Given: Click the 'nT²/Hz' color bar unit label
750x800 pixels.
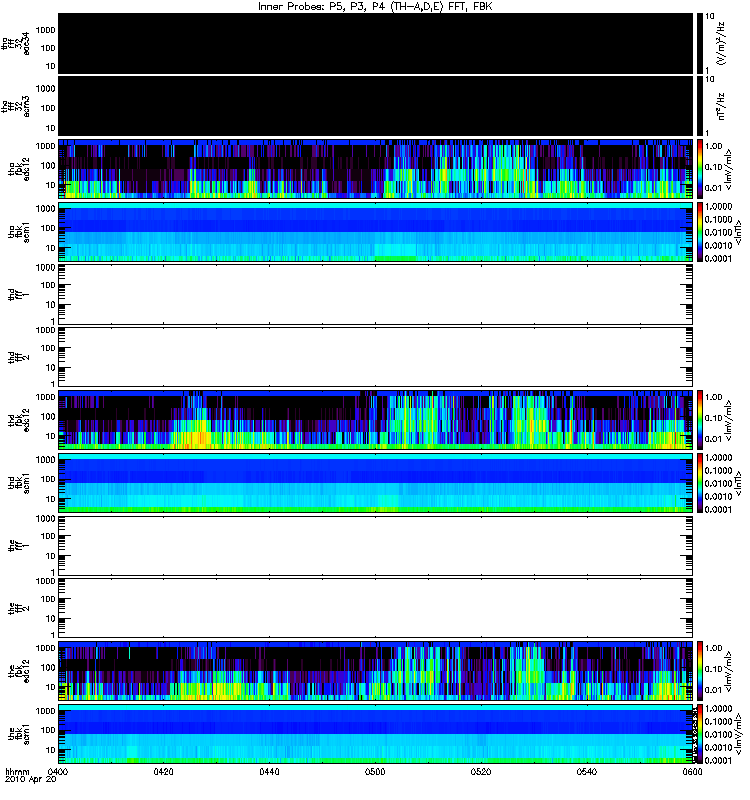Looking at the screenshot, I should [721, 106].
